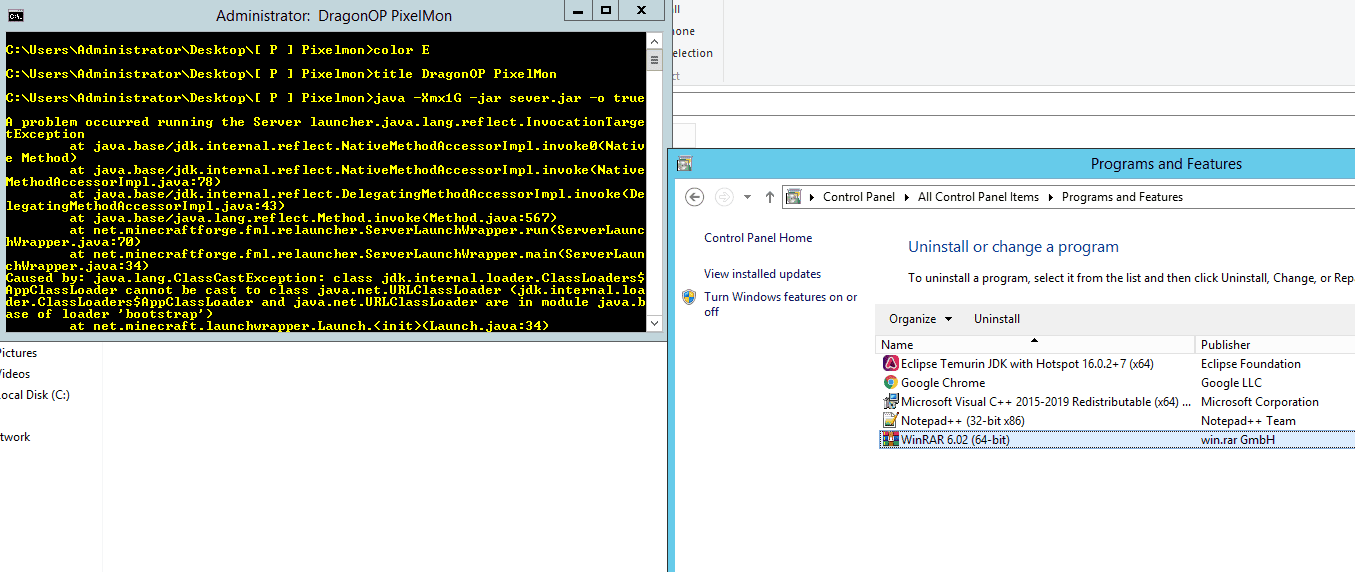This screenshot has height=572, width=1355.
Task: Click the WinRAR program icon
Action: (891, 440)
